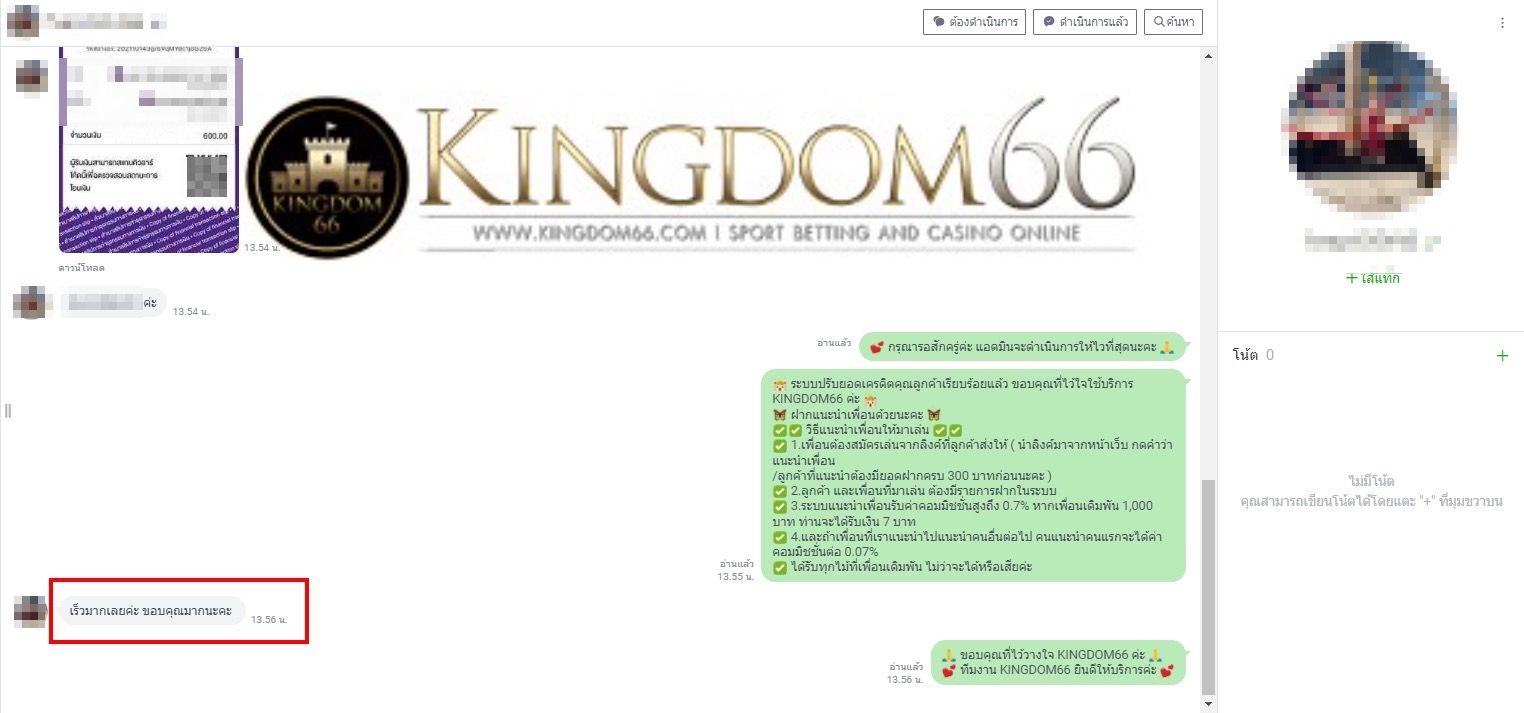Select the final KINGDOM66 thank-you message
The image size is (1524, 713).
[1058, 662]
